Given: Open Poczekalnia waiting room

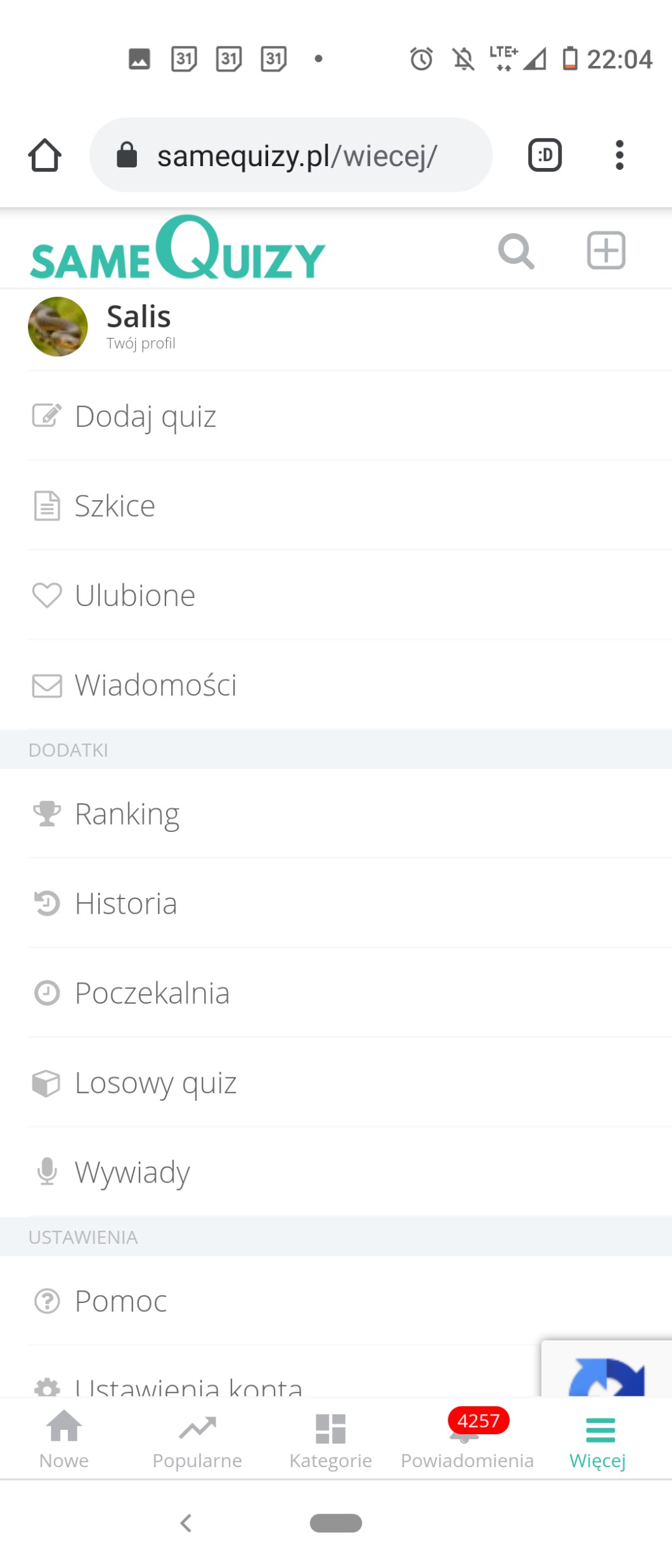Looking at the screenshot, I should 152,993.
